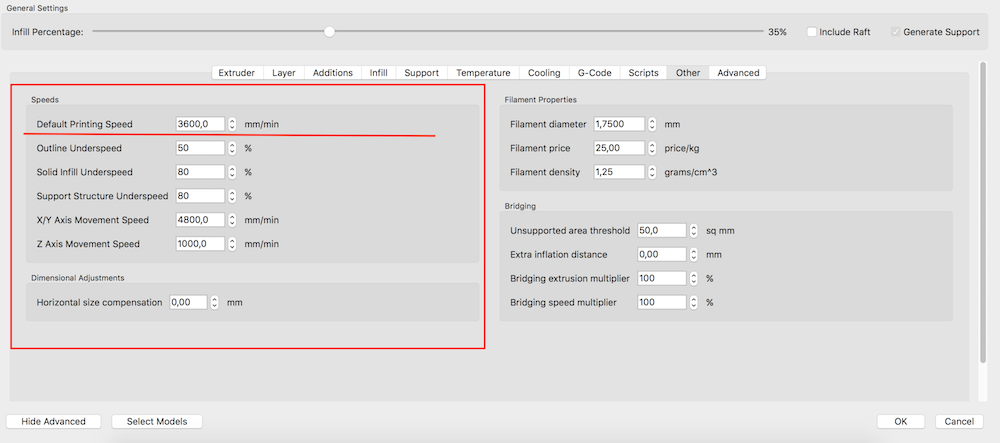Go to the G-Code tab
This screenshot has height=443, width=1000.
point(594,73)
